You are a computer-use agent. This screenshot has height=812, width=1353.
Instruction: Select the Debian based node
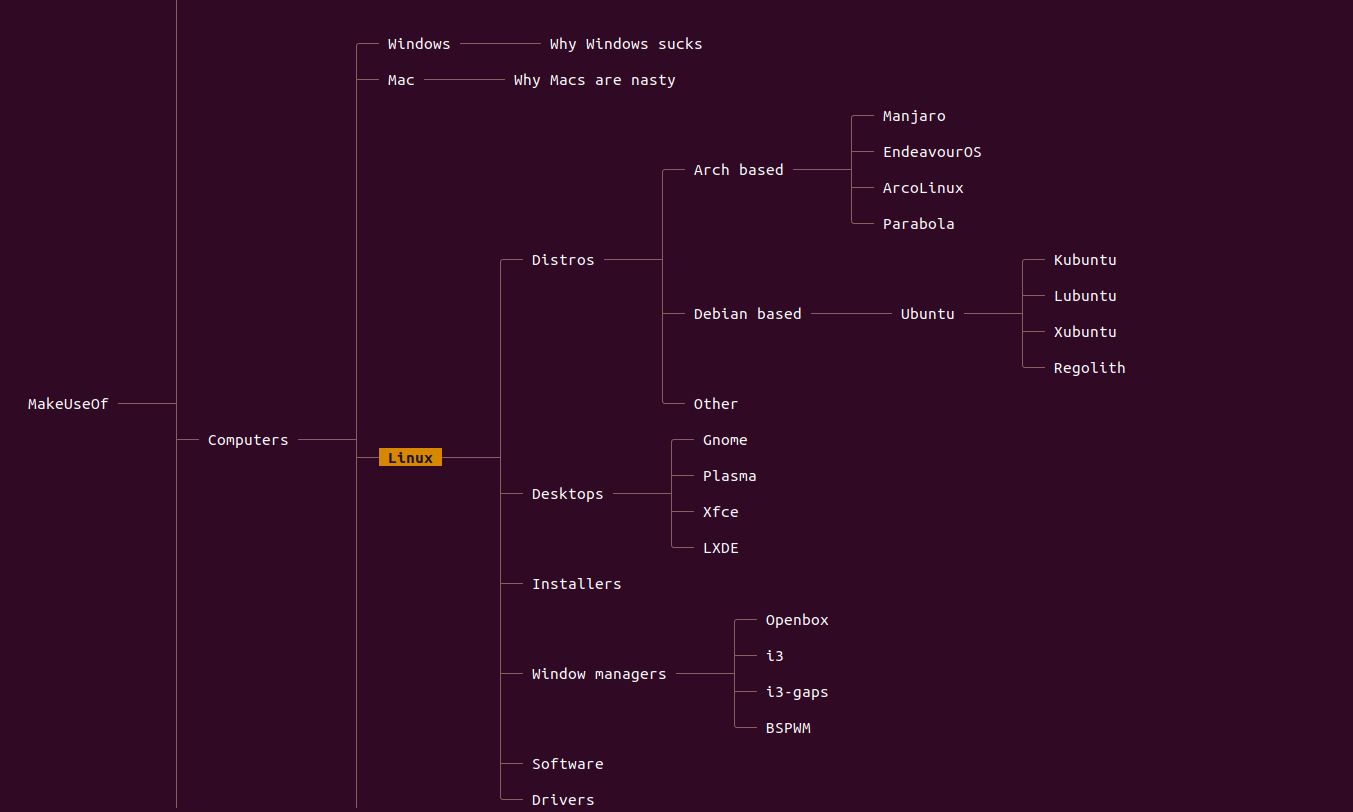(748, 314)
